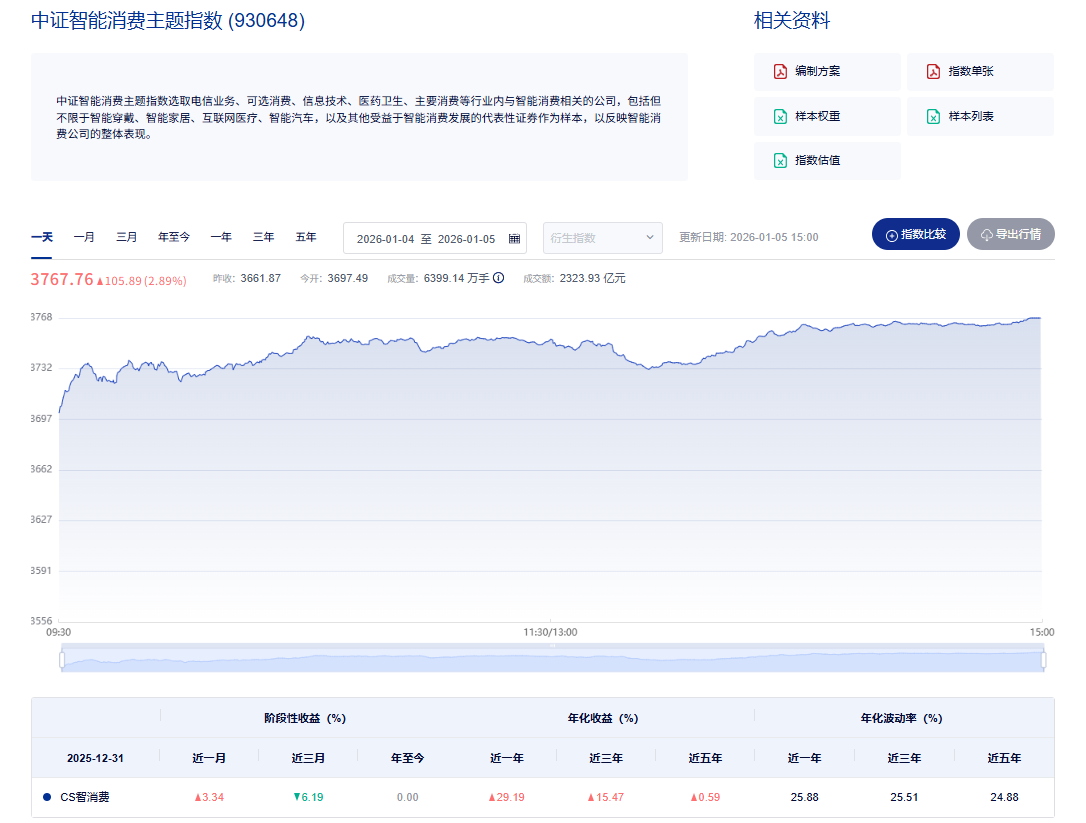Screen dimensions: 1086x823
Task: Grab the right handle of chart range slider
Action: tap(1044, 660)
